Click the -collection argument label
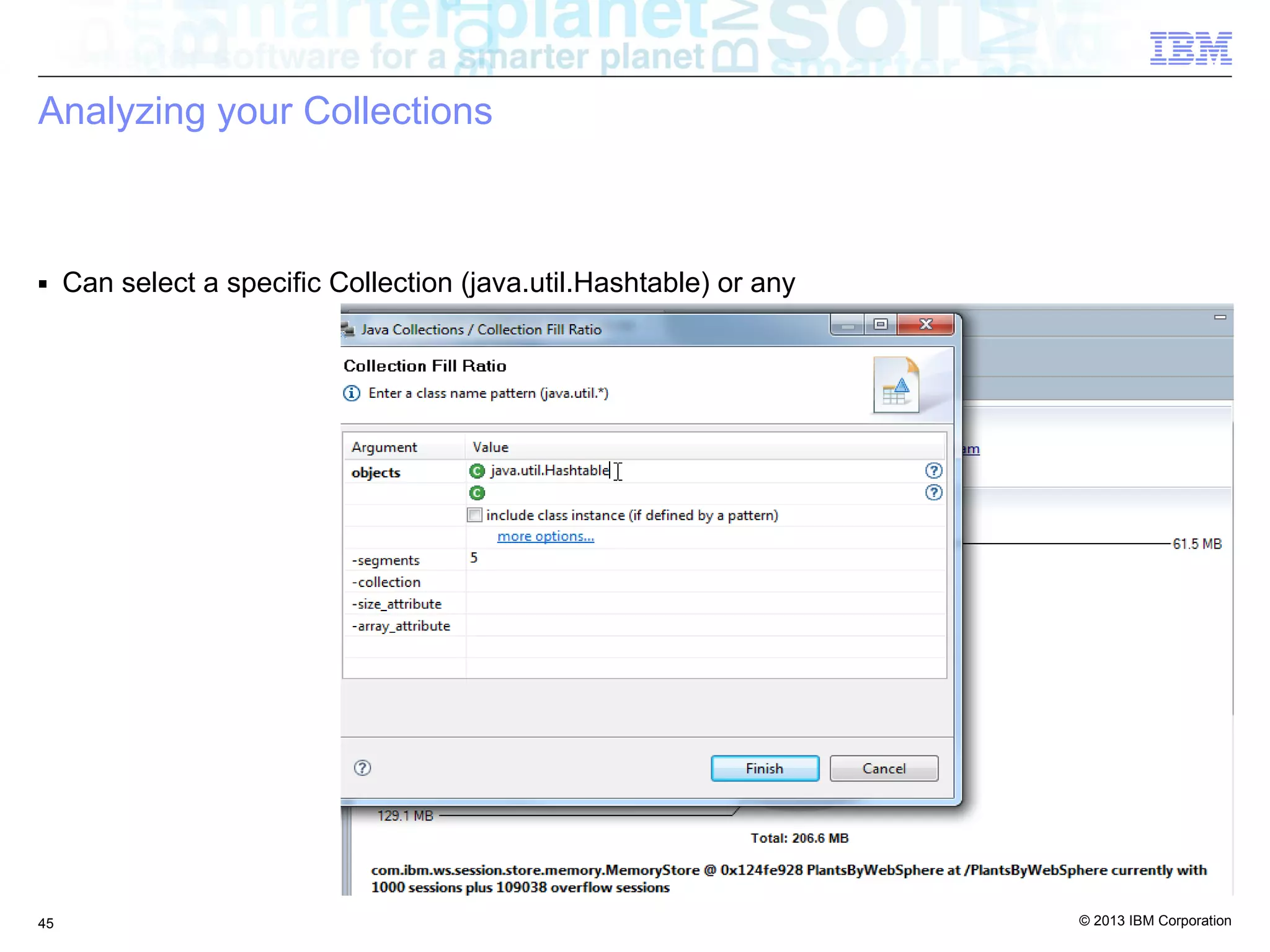 [x=386, y=582]
